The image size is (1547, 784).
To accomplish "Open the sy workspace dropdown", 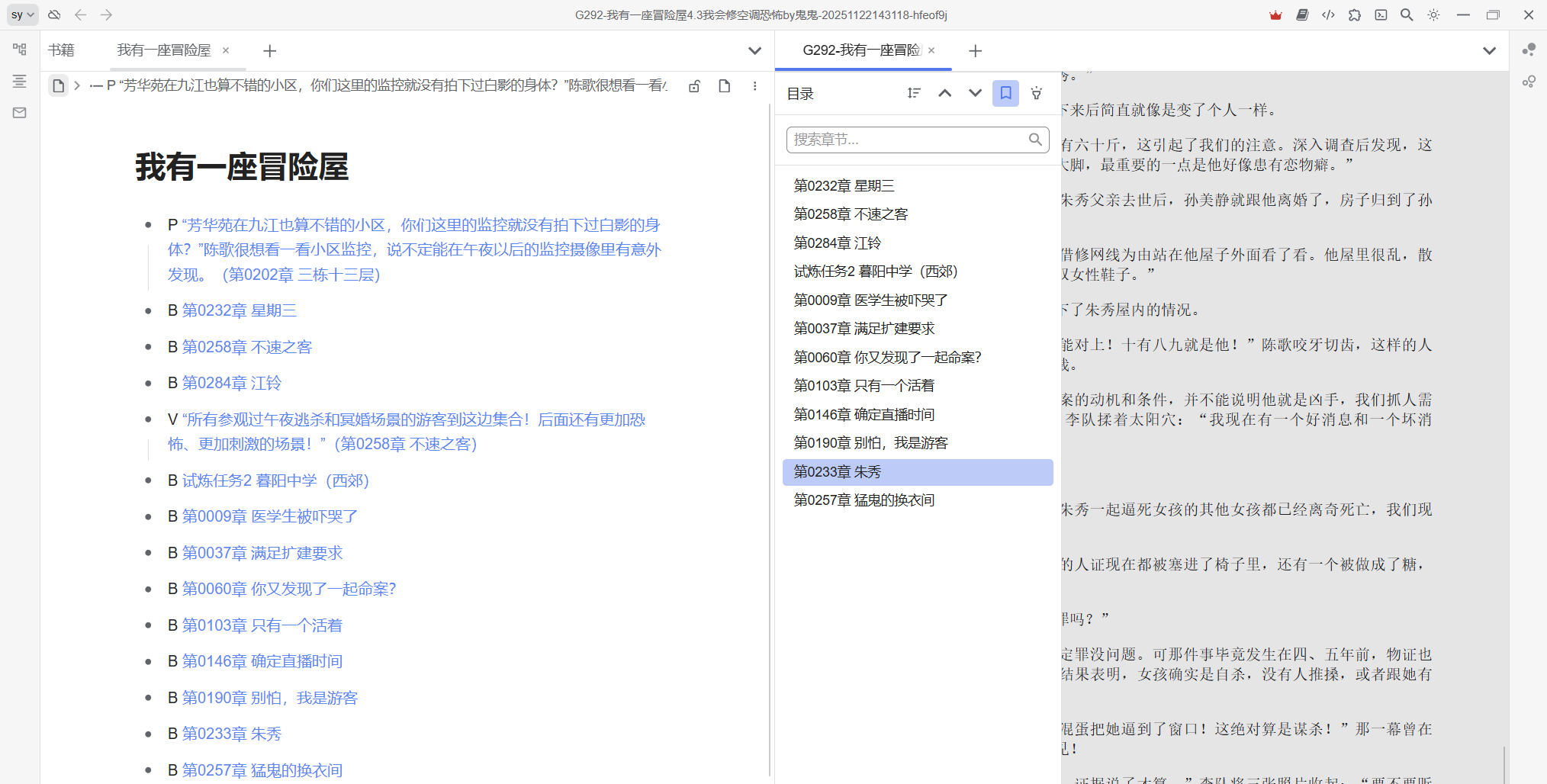I will (x=22, y=14).
